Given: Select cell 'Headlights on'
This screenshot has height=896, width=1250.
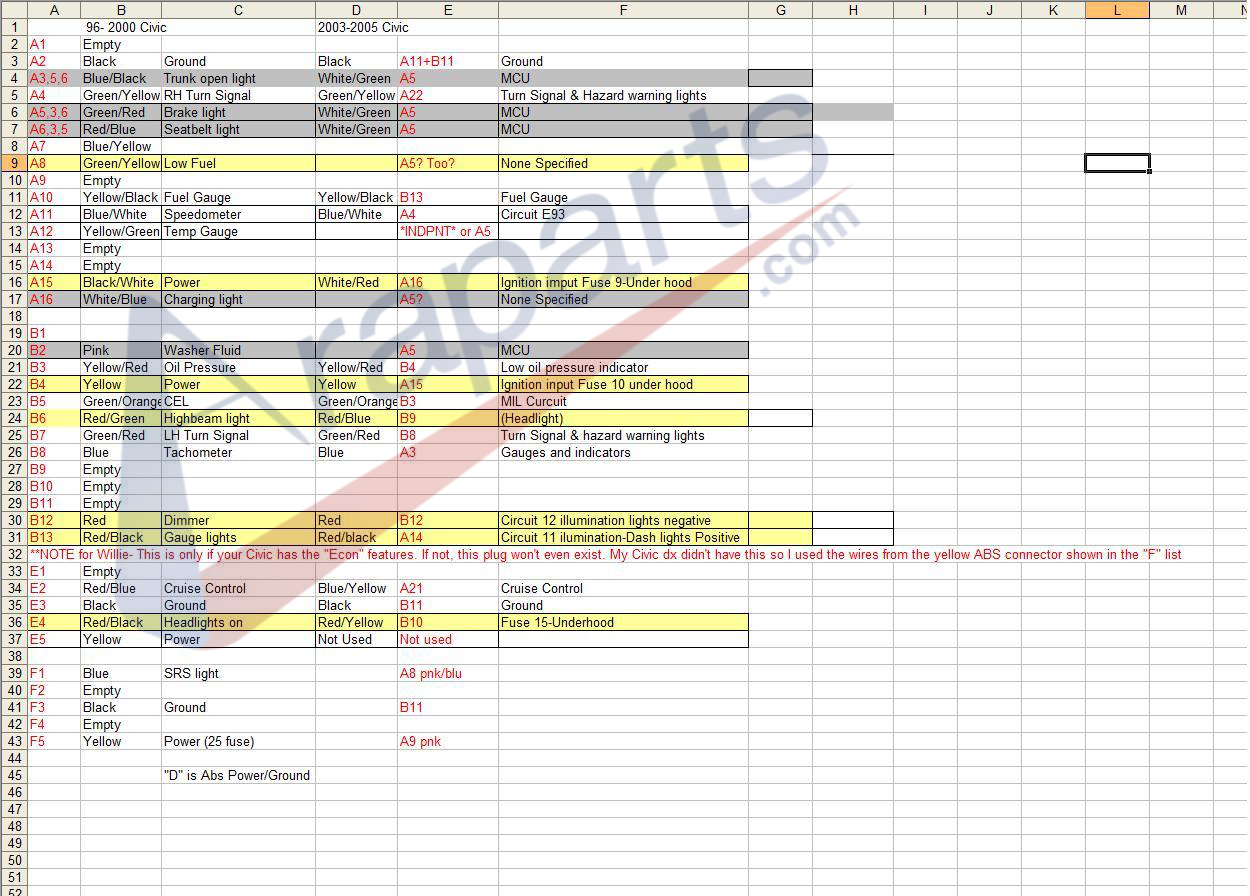Looking at the screenshot, I should coord(238,622).
